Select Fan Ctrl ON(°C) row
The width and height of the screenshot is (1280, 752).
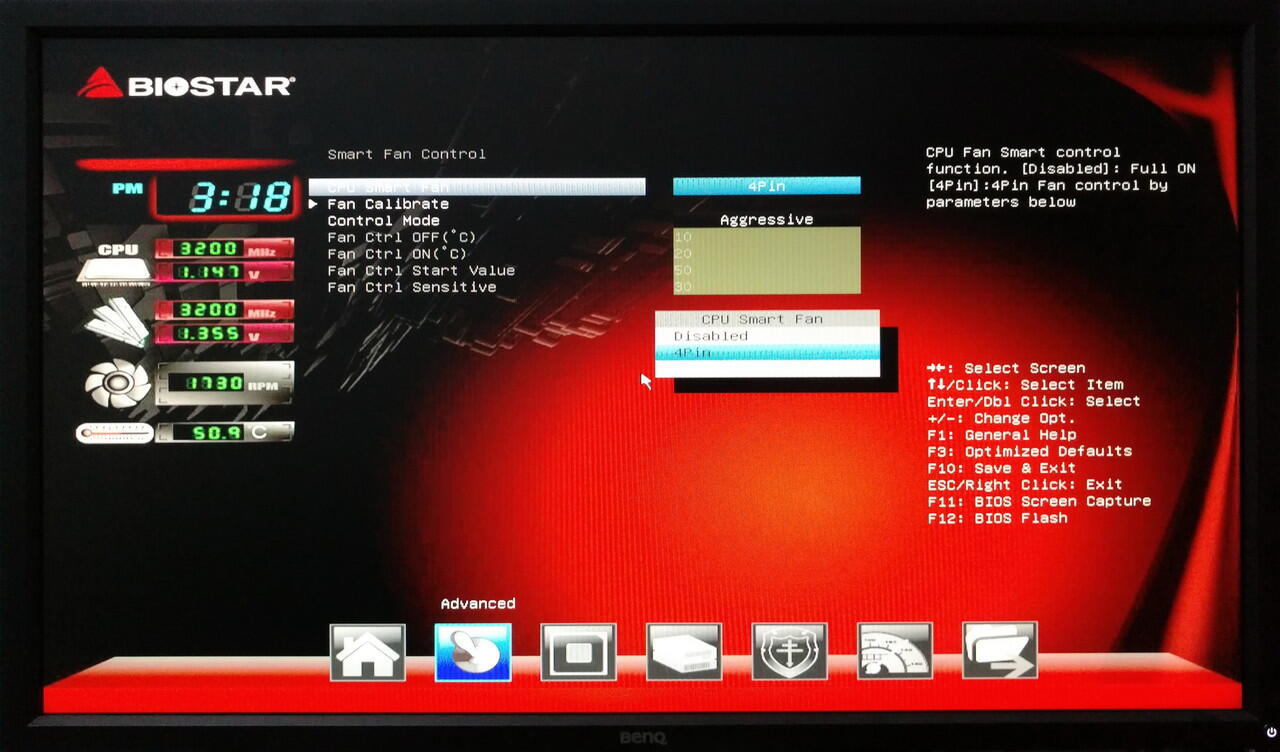tap(398, 254)
